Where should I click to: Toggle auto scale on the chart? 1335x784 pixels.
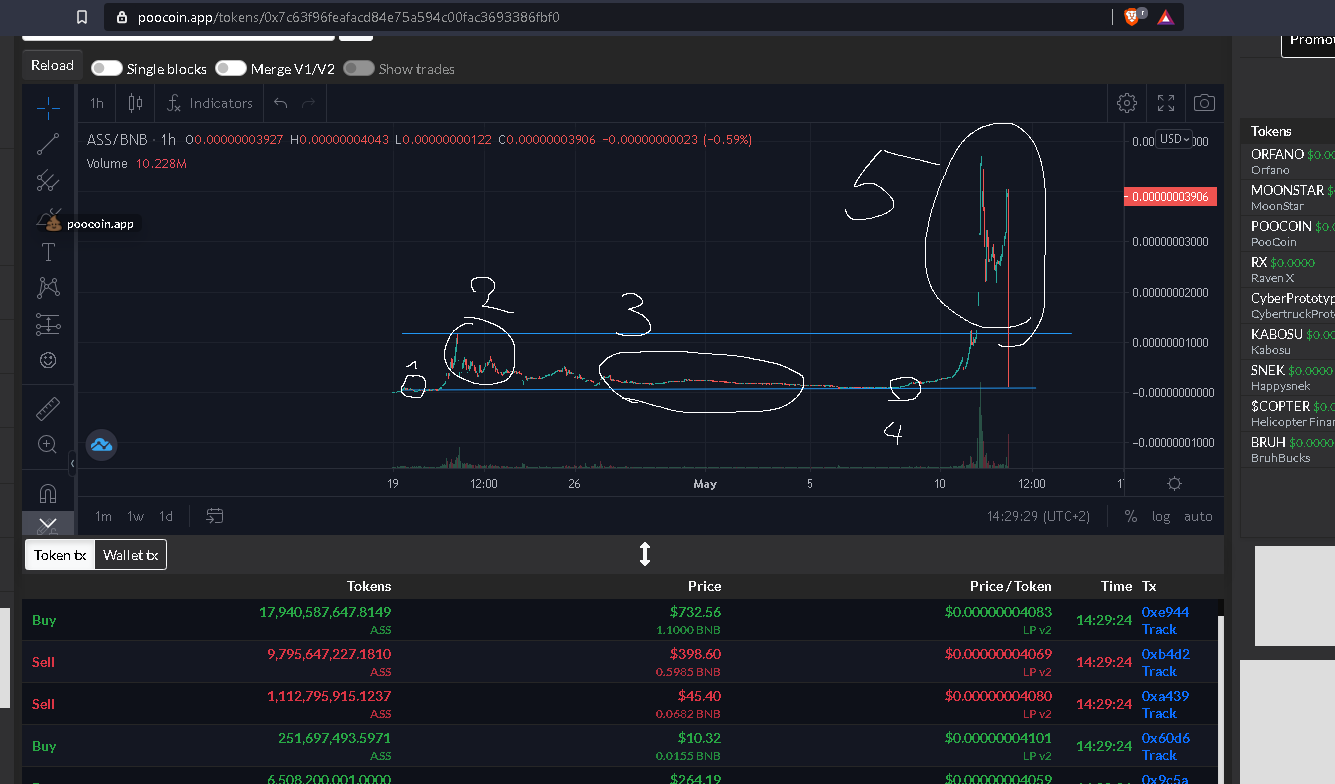tap(1198, 516)
